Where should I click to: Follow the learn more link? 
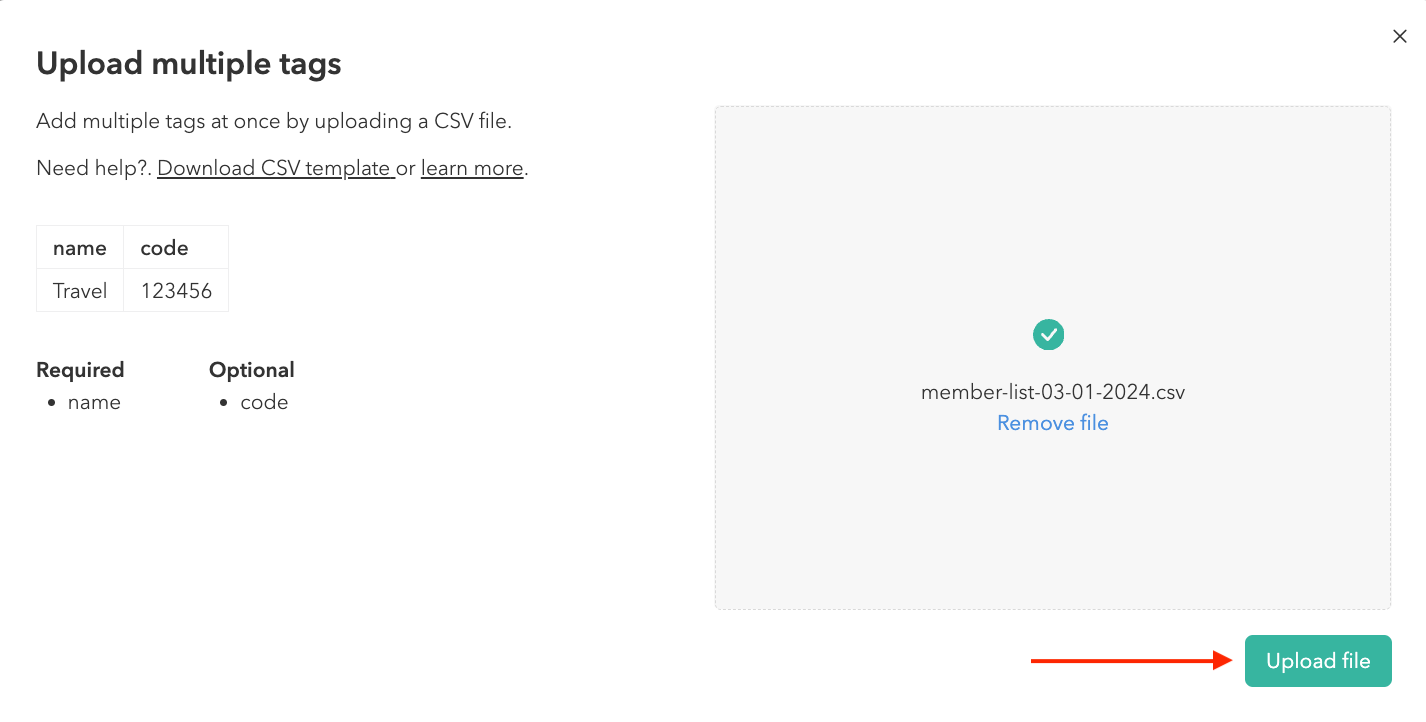coord(472,168)
